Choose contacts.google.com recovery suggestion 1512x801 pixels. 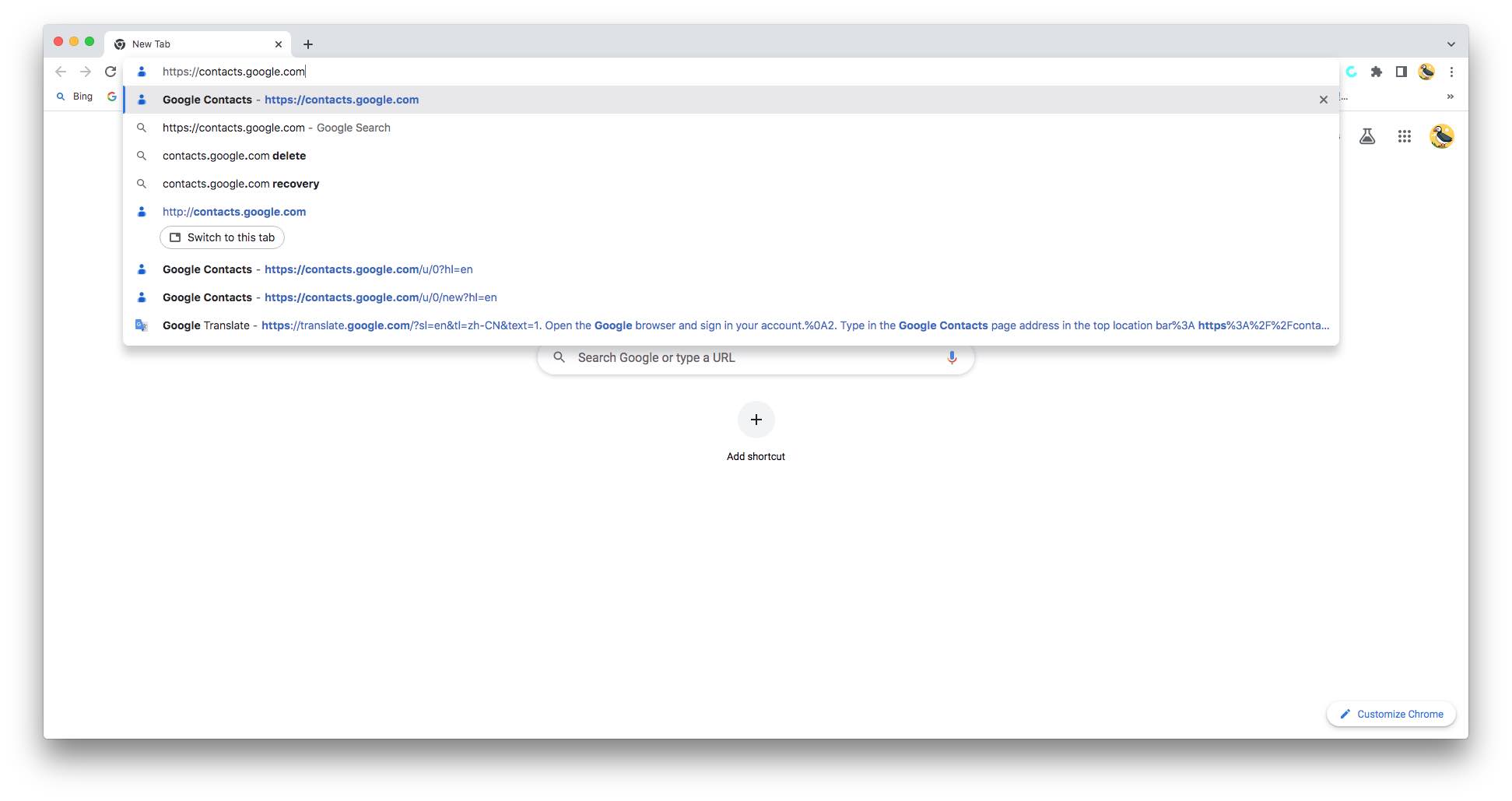[731, 184]
